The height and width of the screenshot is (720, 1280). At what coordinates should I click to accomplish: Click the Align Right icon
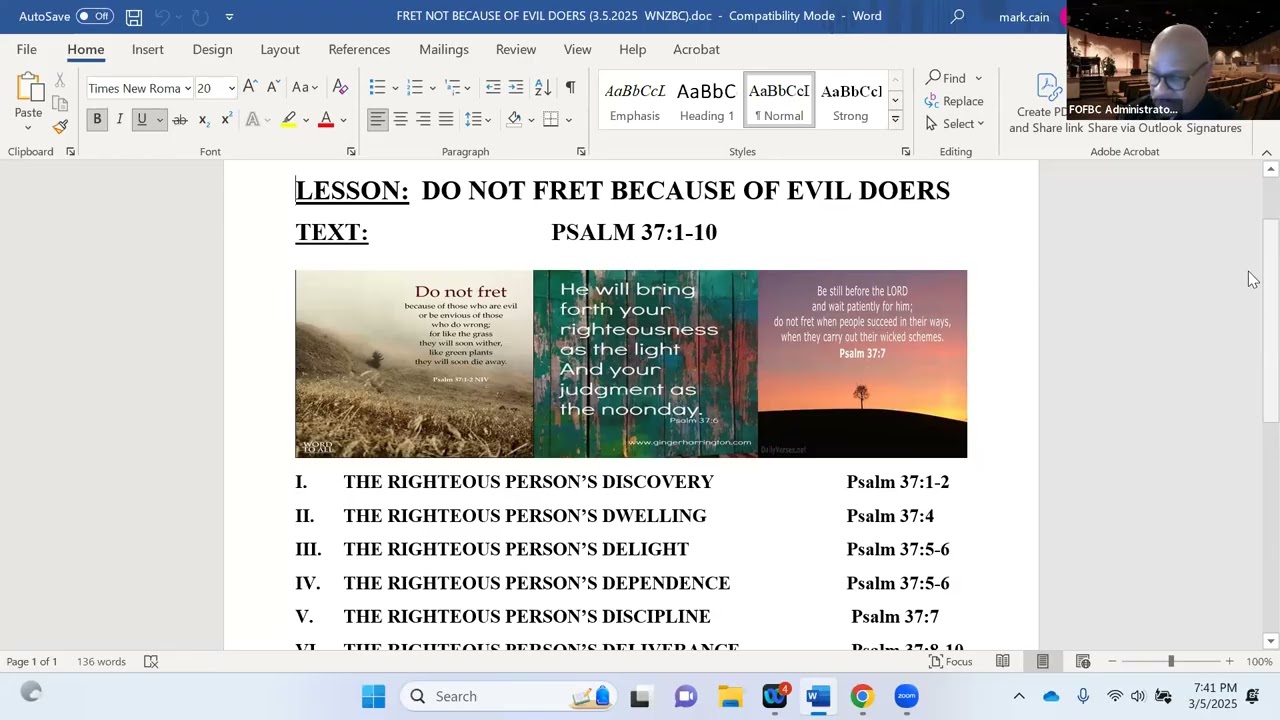pyautogui.click(x=423, y=119)
